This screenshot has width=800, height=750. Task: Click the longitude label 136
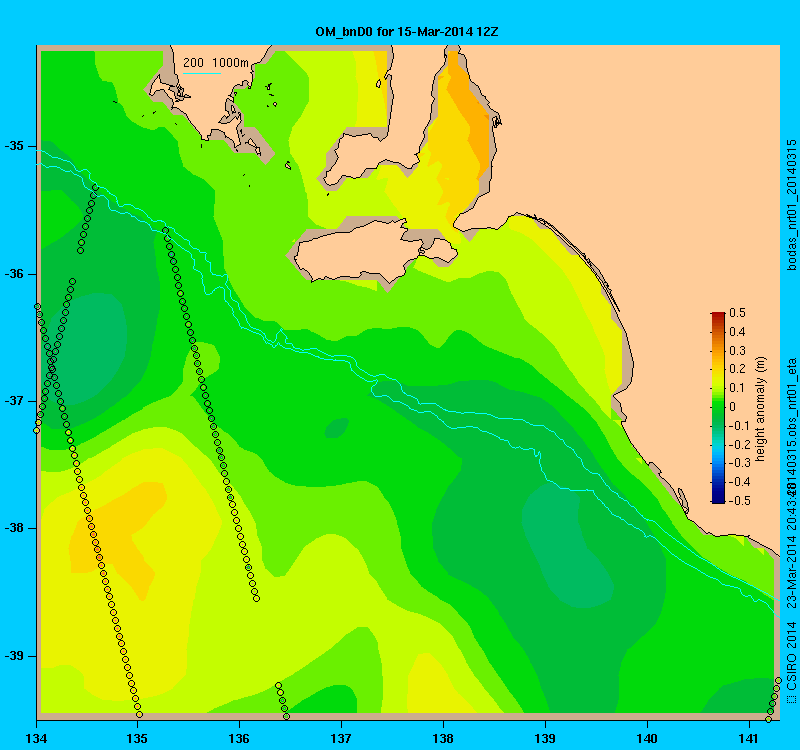click(x=239, y=737)
